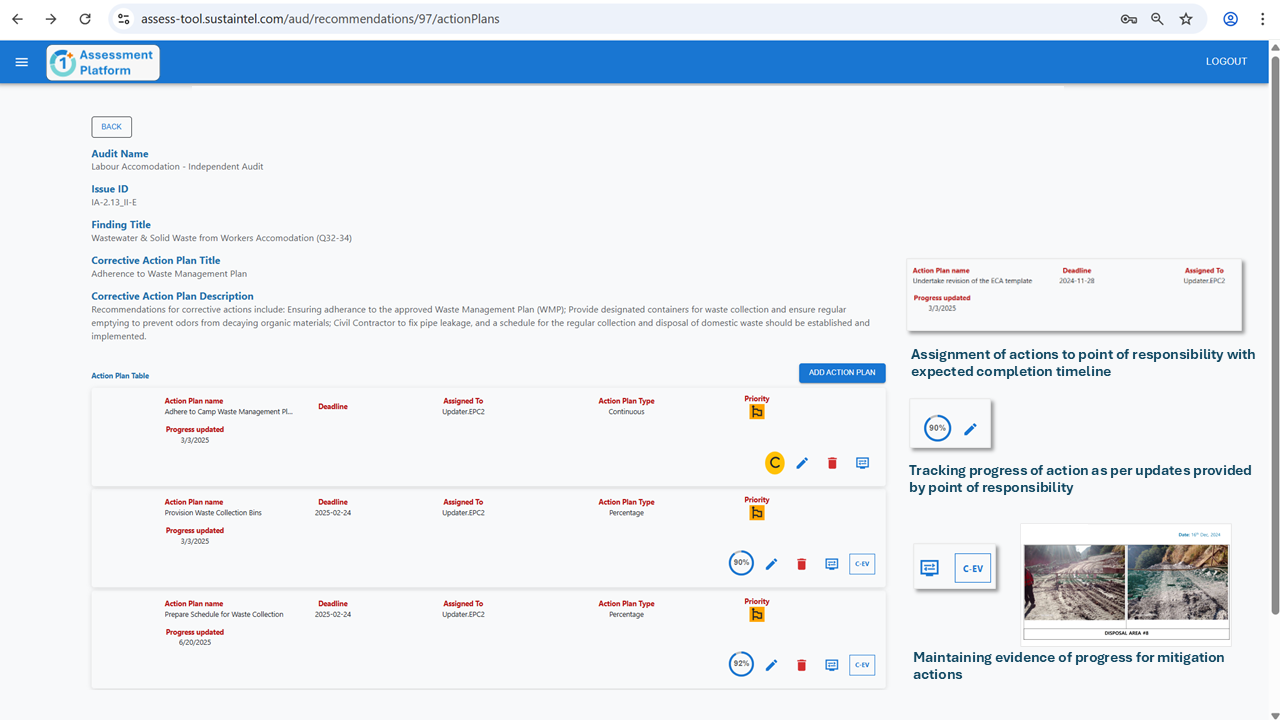Image resolution: width=1280 pixels, height=720 pixels.
Task: Log out via the LOGOUT link
Action: [x=1226, y=62]
